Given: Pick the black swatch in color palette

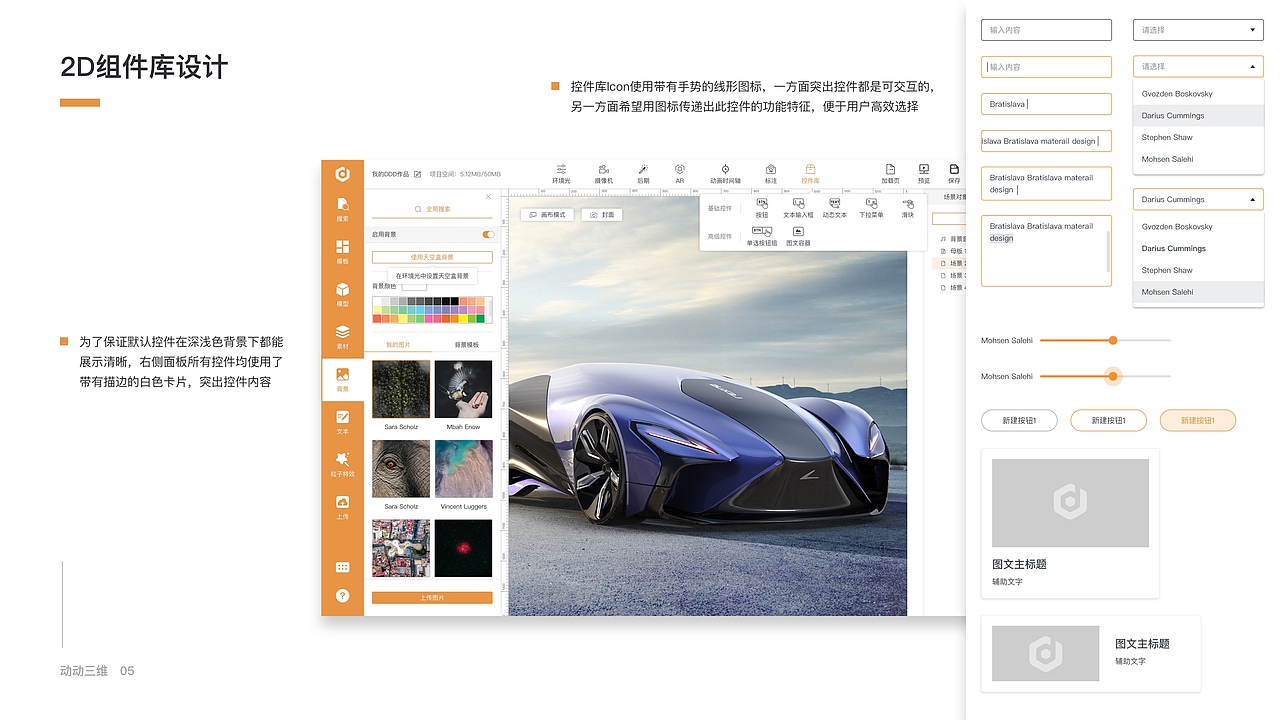Looking at the screenshot, I should click(x=455, y=301).
